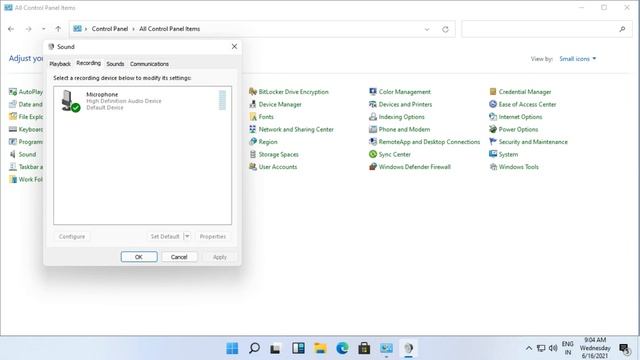The width and height of the screenshot is (640, 360).
Task: Open the clock and date in taskbar
Action: point(595,348)
